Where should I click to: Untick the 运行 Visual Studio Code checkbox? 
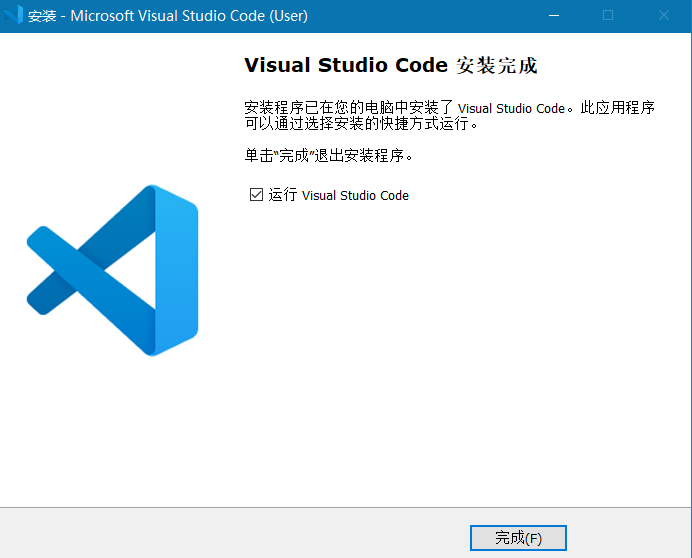coord(256,195)
